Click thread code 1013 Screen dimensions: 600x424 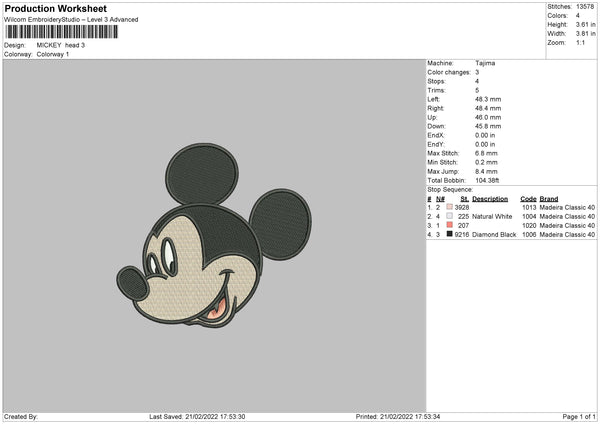pos(529,207)
